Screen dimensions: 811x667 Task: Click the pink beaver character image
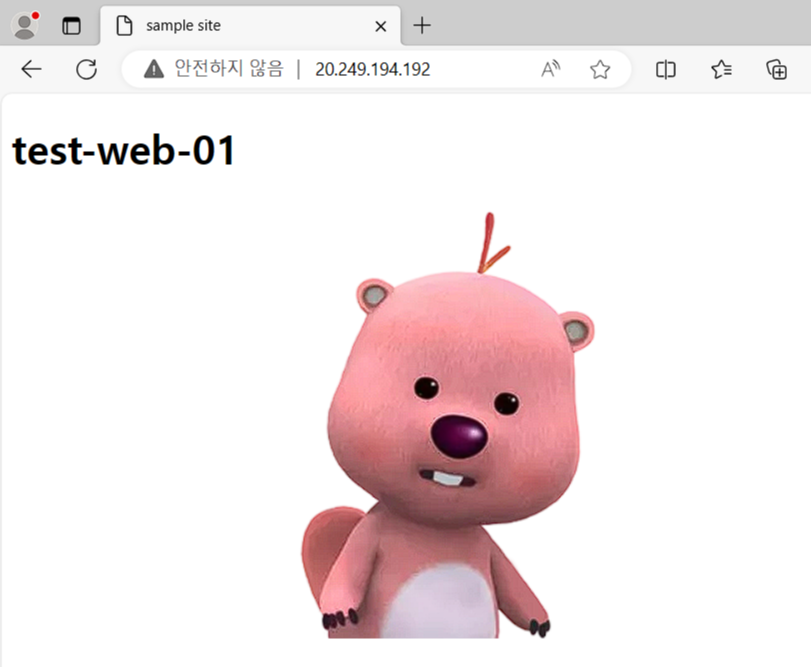pyautogui.click(x=448, y=425)
